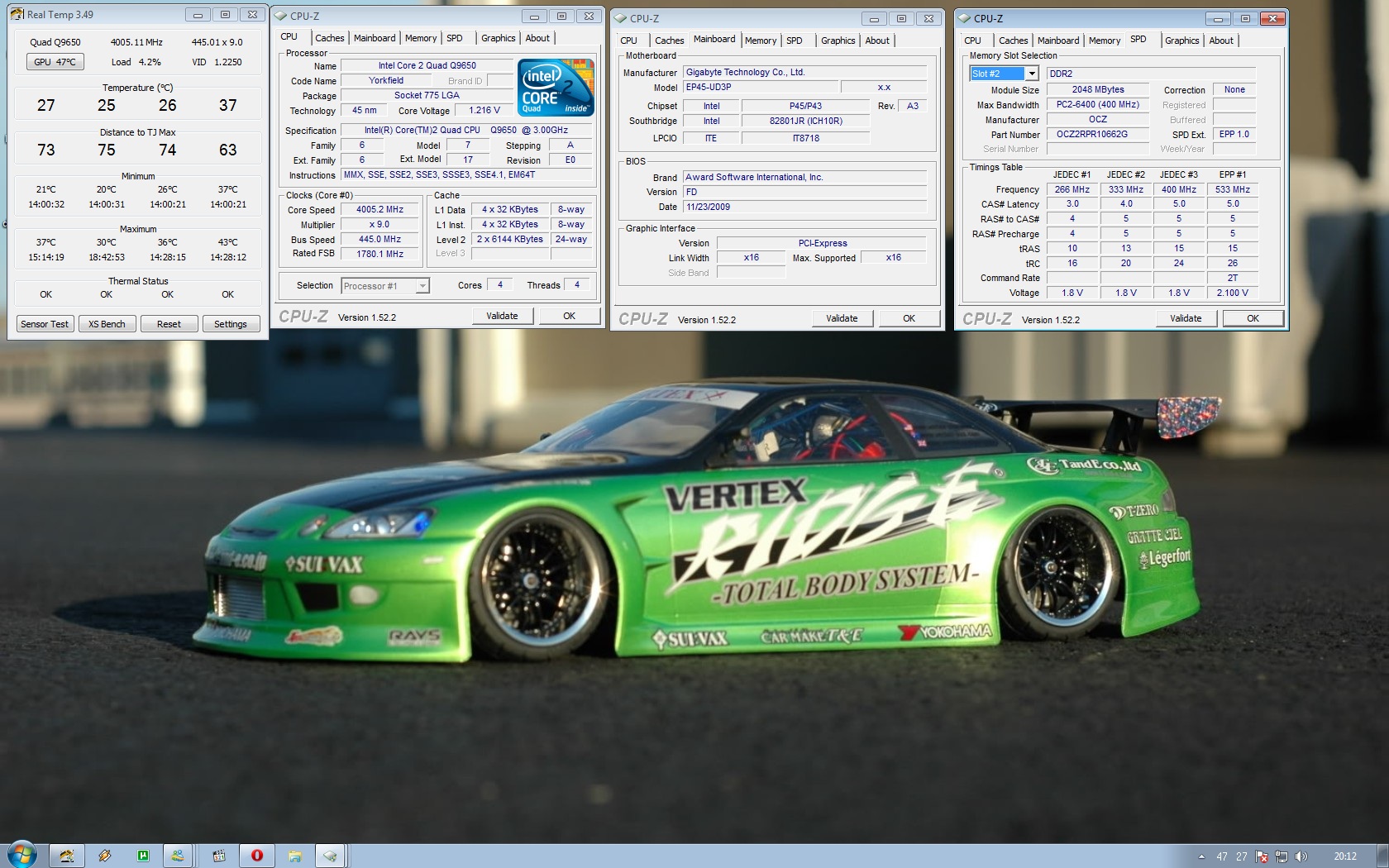Click the Intel Core 2 Quad logo

[556, 87]
